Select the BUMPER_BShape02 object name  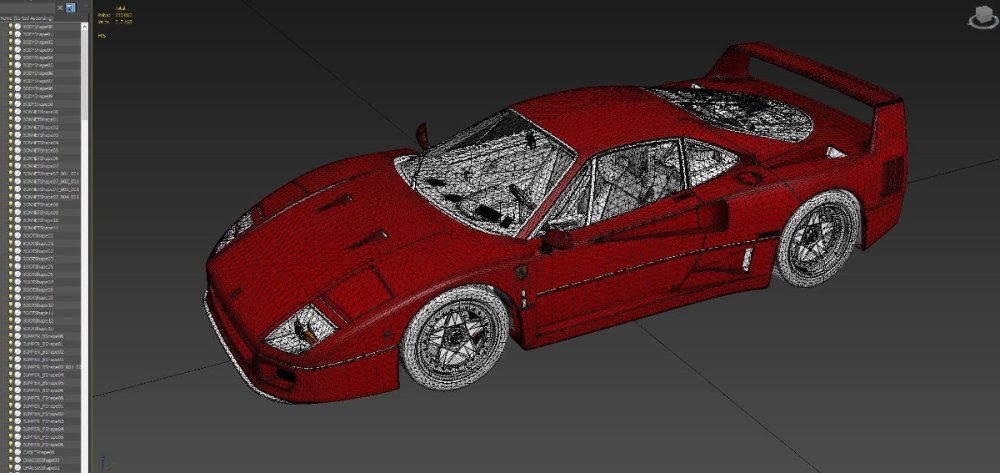(x=43, y=352)
